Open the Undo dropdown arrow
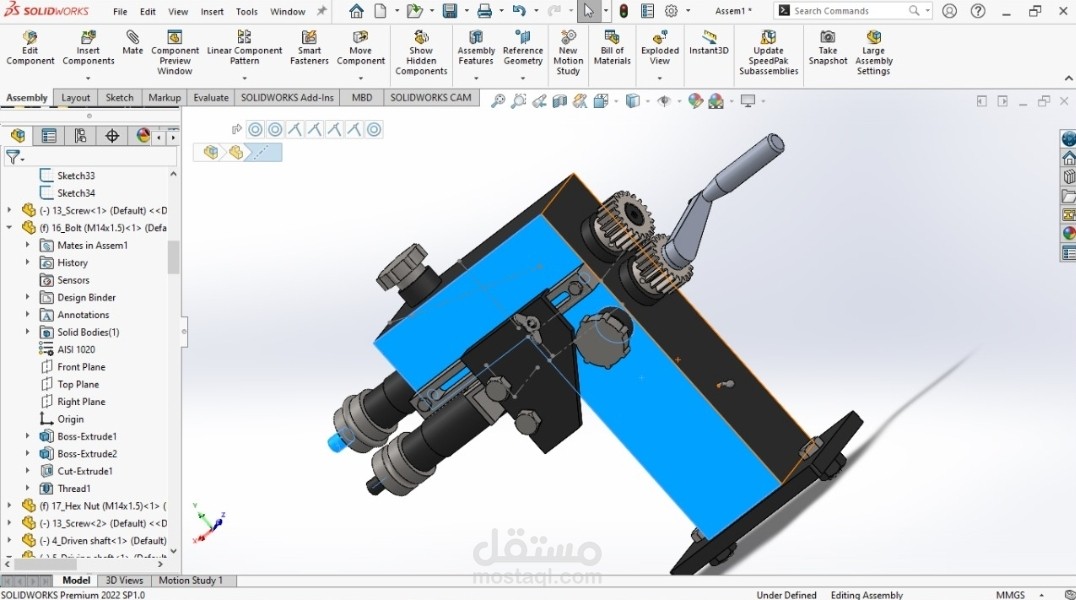 coord(535,11)
